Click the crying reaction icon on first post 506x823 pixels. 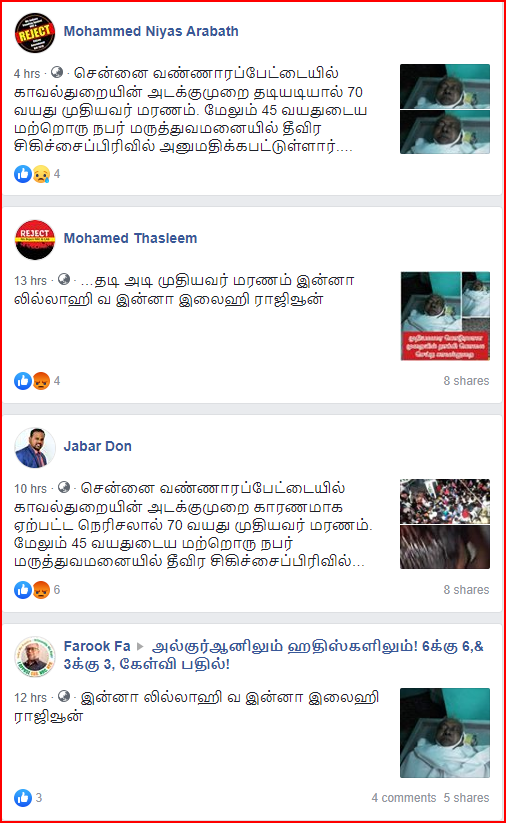point(41,174)
